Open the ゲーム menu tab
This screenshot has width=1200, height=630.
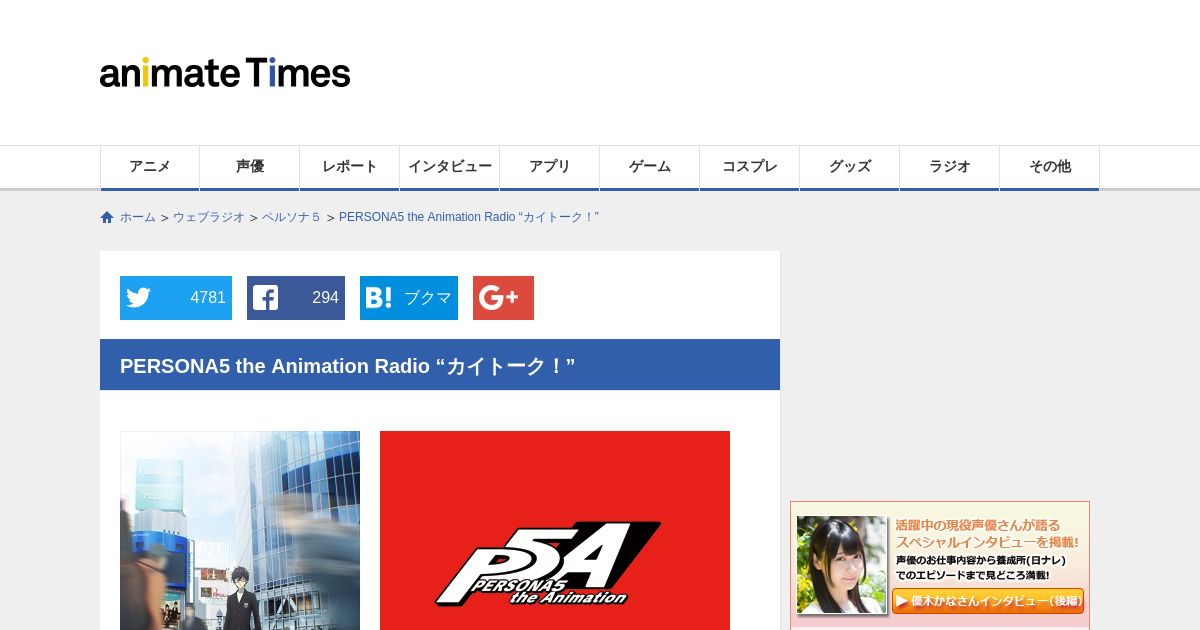coord(650,167)
